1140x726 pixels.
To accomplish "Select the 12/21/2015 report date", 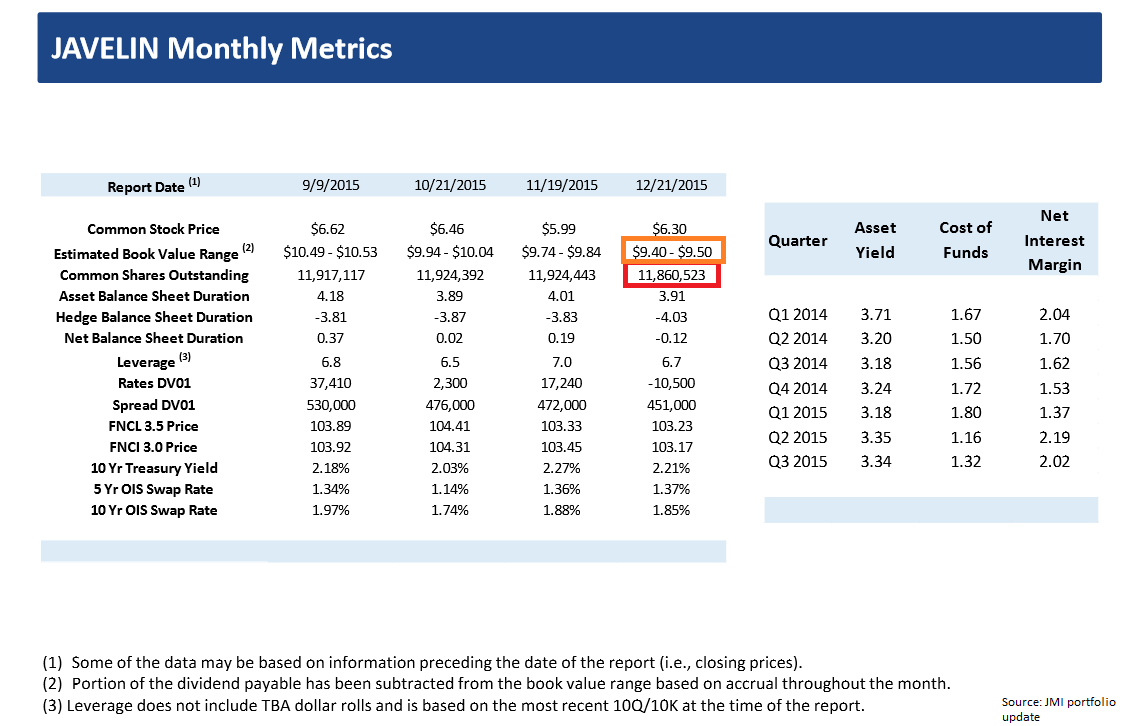I will pos(672,185).
